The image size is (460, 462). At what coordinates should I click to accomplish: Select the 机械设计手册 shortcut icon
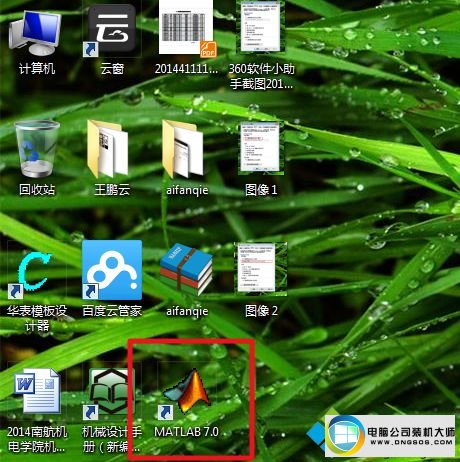pyautogui.click(x=110, y=393)
